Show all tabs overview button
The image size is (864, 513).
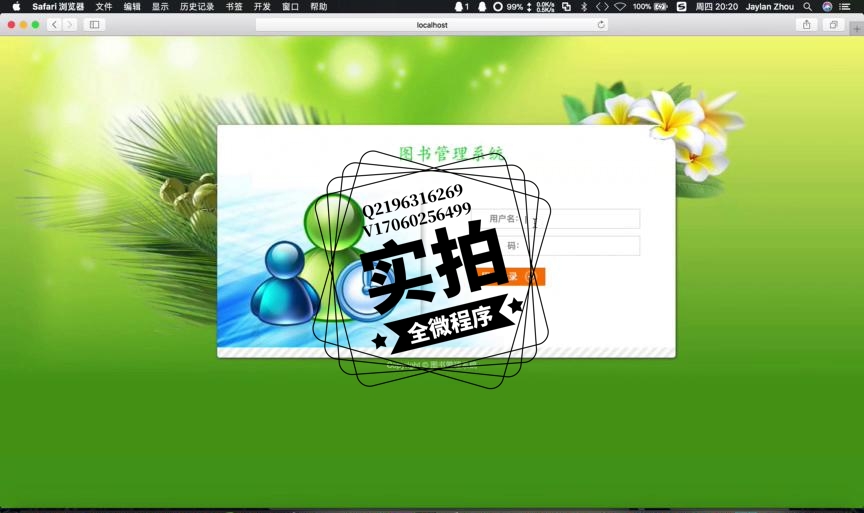pos(833,25)
